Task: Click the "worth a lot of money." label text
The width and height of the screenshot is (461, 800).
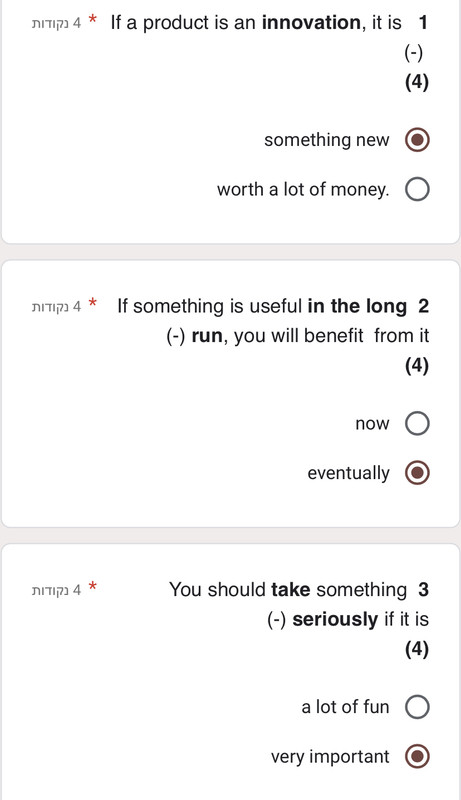Action: (x=303, y=189)
